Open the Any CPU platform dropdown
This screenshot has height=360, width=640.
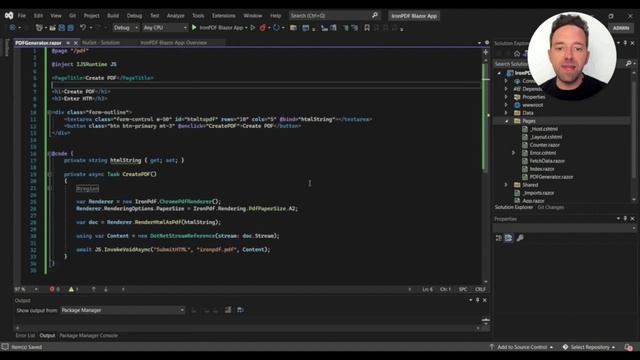tap(165, 28)
